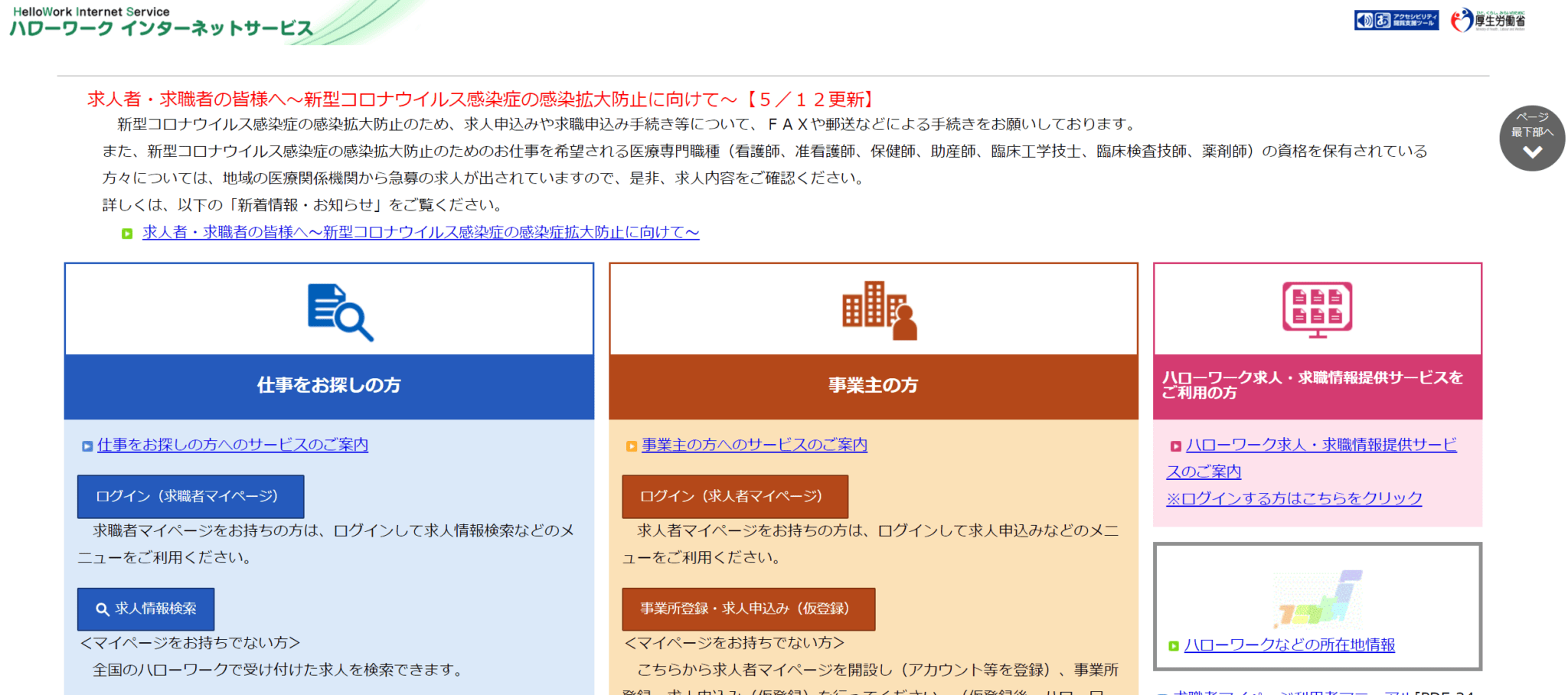Image resolution: width=1568 pixels, height=695 pixels.
Task: Click the document search magnifier icon
Action: pos(339,312)
